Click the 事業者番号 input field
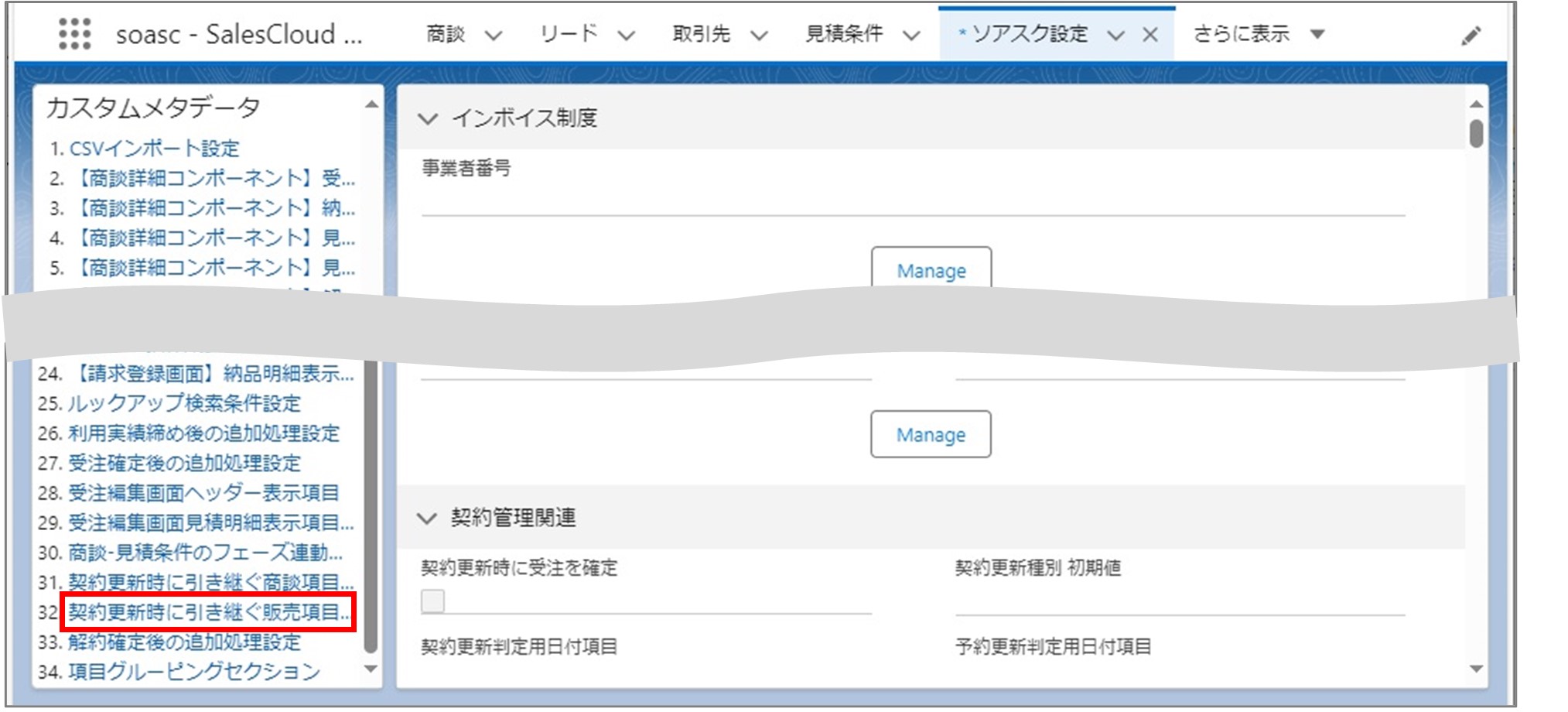This screenshot has width=1568, height=712. coord(913,199)
